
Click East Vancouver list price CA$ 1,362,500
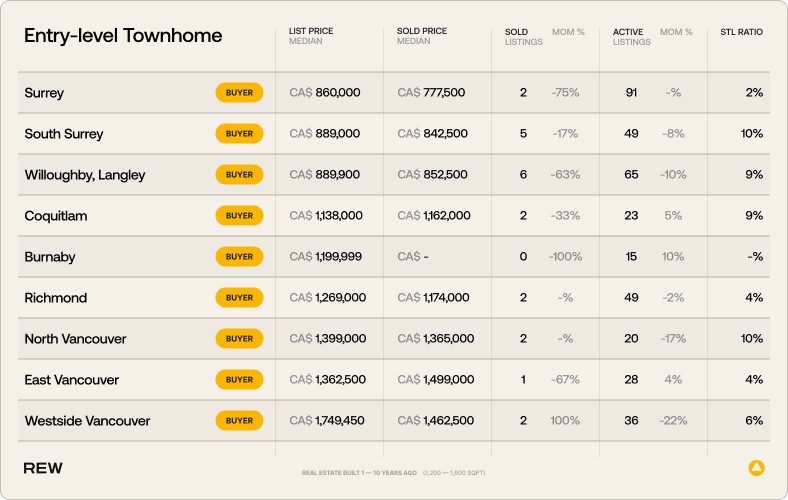[x=328, y=379]
